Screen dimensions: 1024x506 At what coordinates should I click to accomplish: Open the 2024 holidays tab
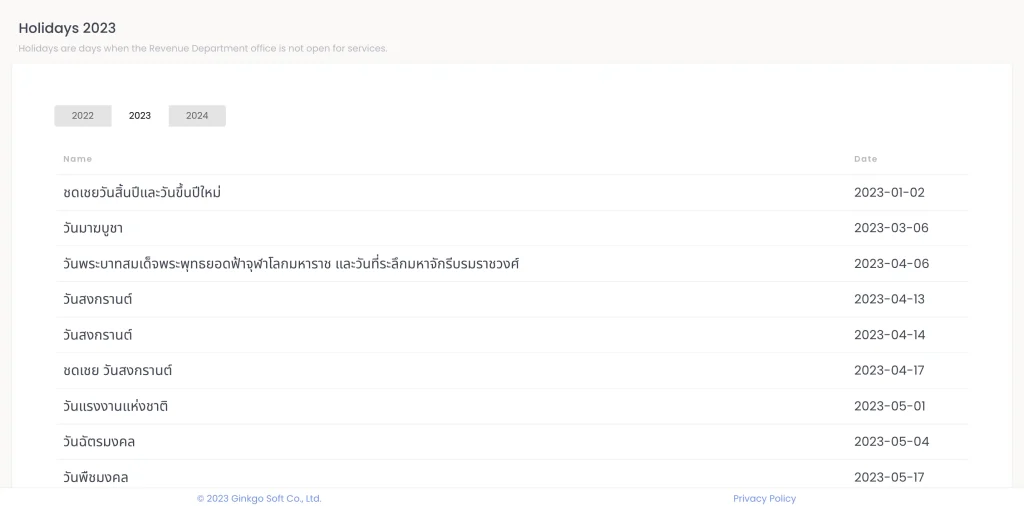[197, 116]
